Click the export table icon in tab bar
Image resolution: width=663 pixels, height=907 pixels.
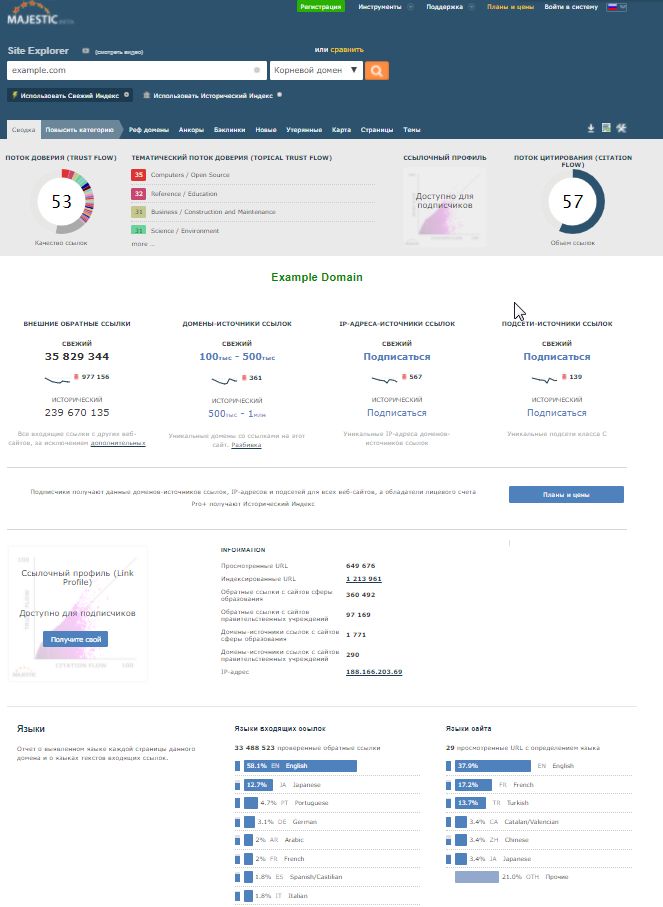[x=606, y=128]
